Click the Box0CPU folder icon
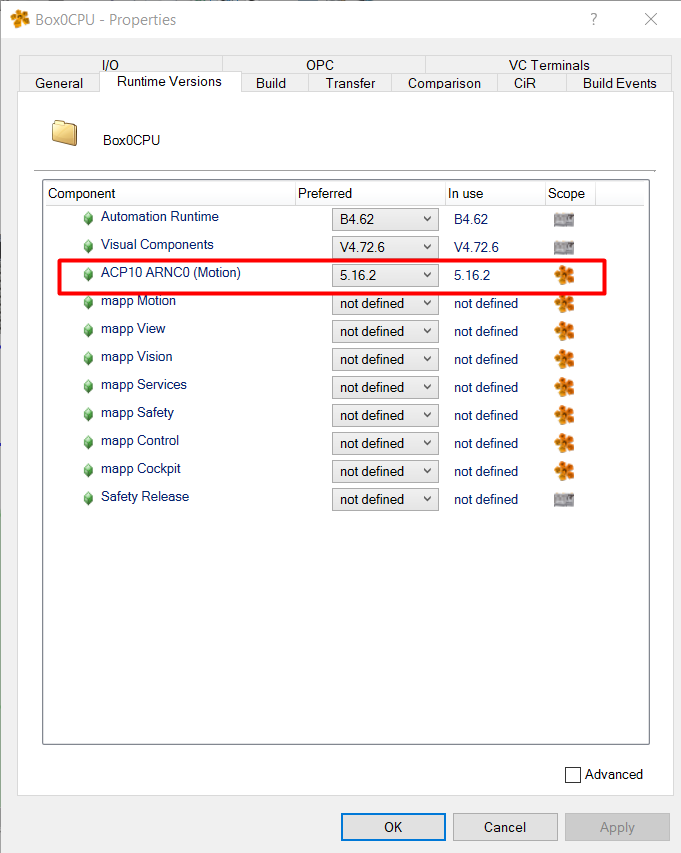The height and width of the screenshot is (853, 681). tap(65, 133)
